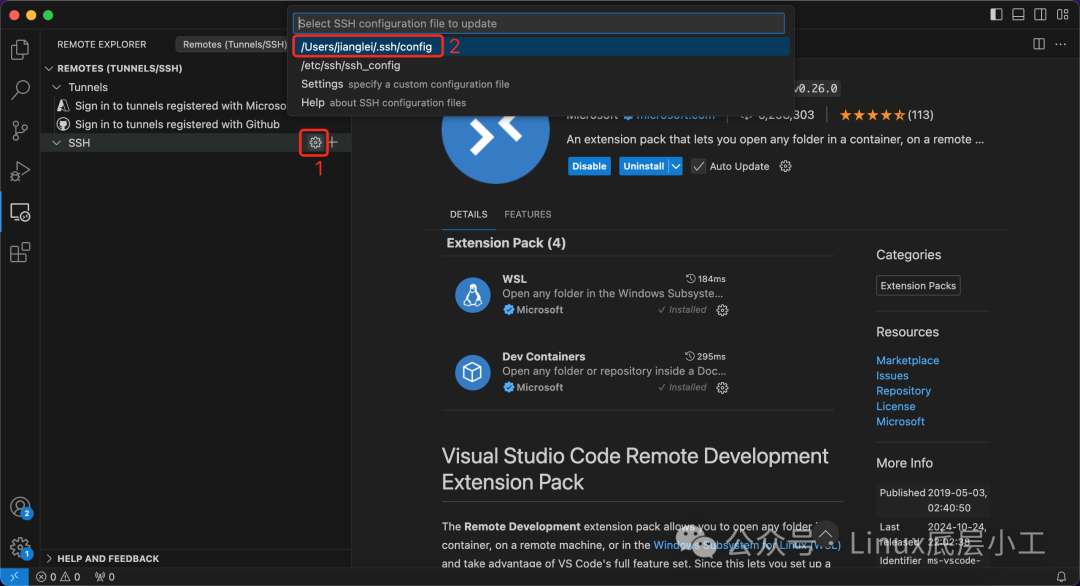
Task: Click the SSH configure gear icon
Action: (x=315, y=143)
